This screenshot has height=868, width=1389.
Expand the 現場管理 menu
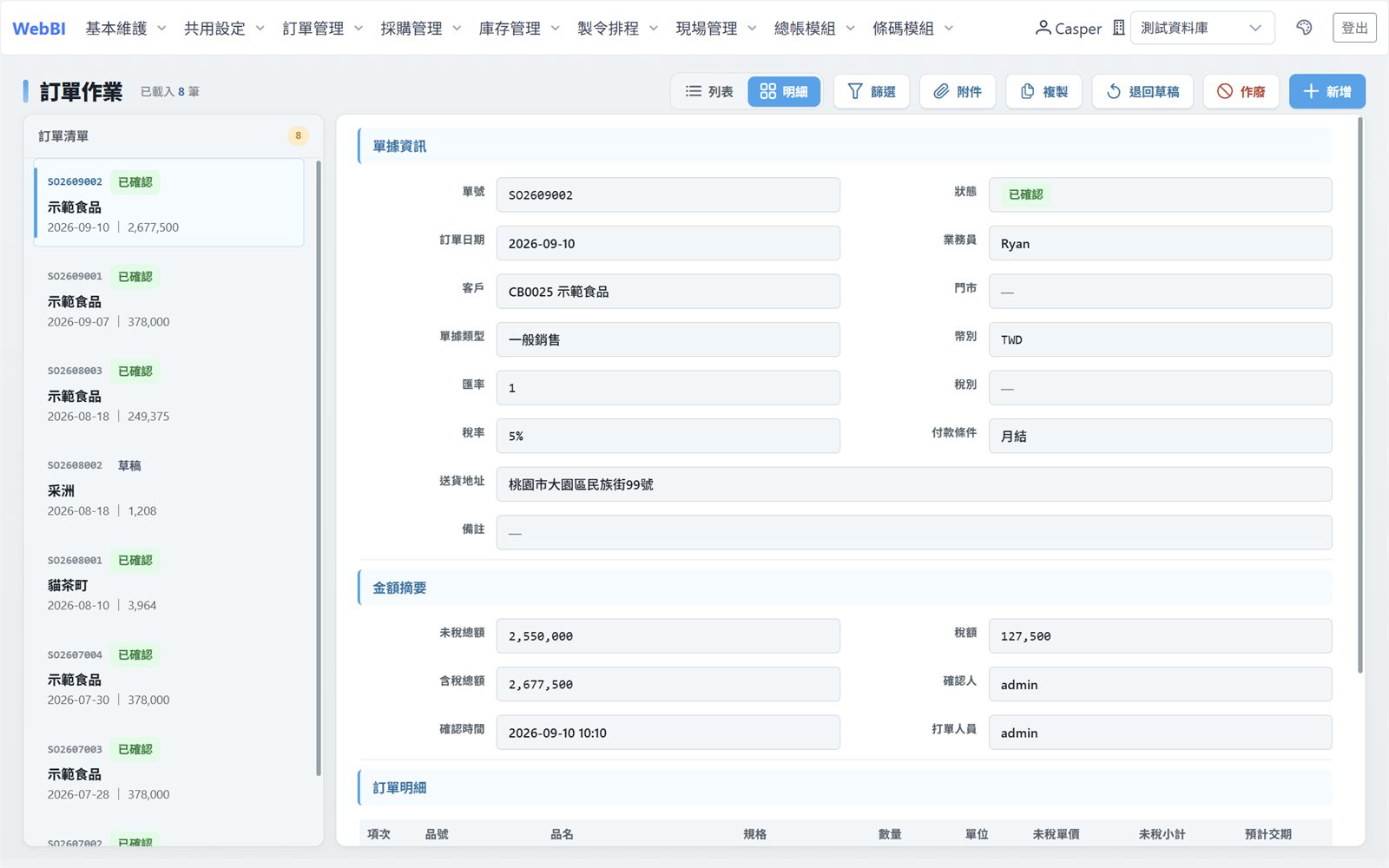click(x=716, y=29)
